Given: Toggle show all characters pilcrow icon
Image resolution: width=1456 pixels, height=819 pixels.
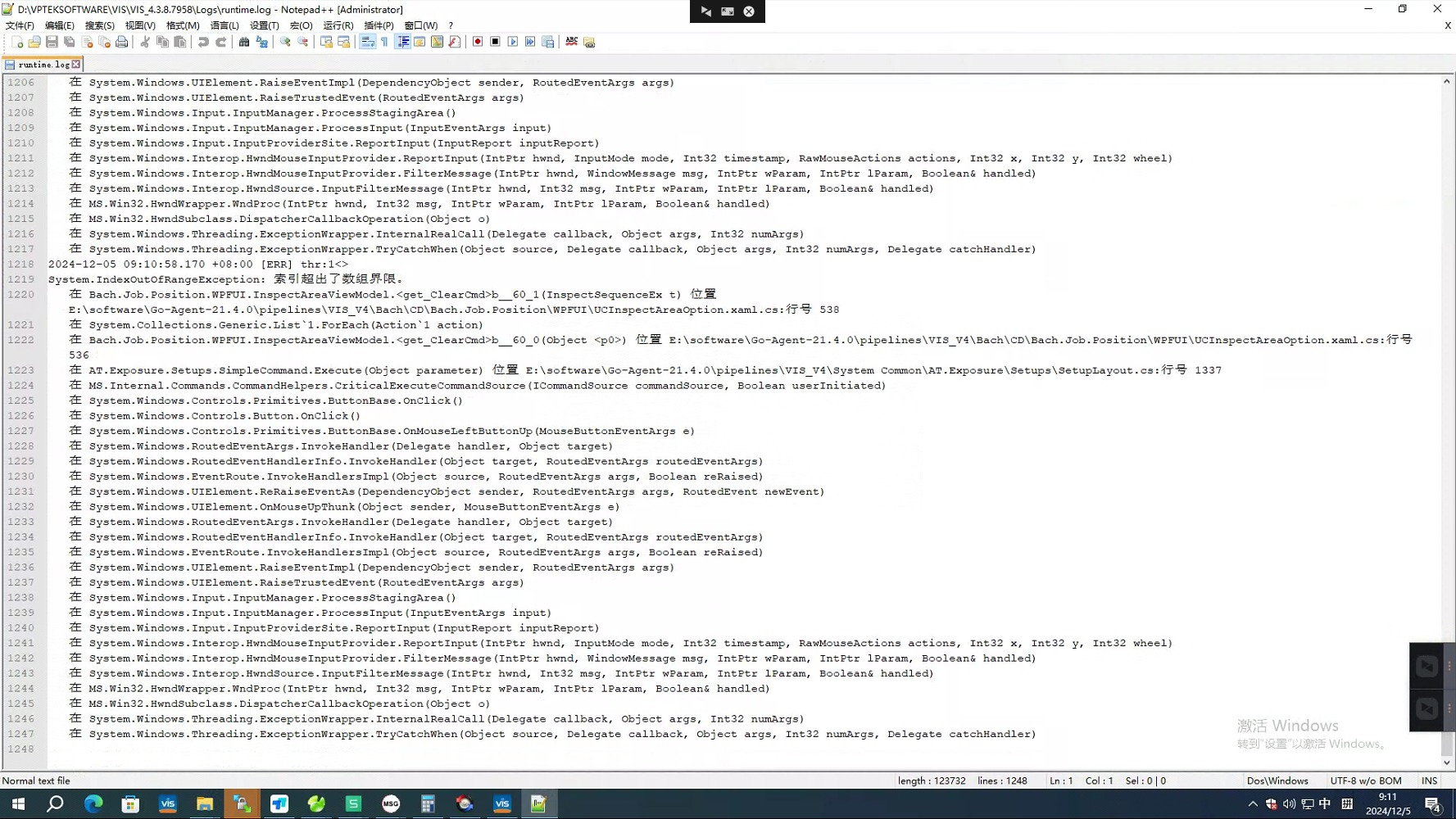Looking at the screenshot, I should tap(384, 42).
